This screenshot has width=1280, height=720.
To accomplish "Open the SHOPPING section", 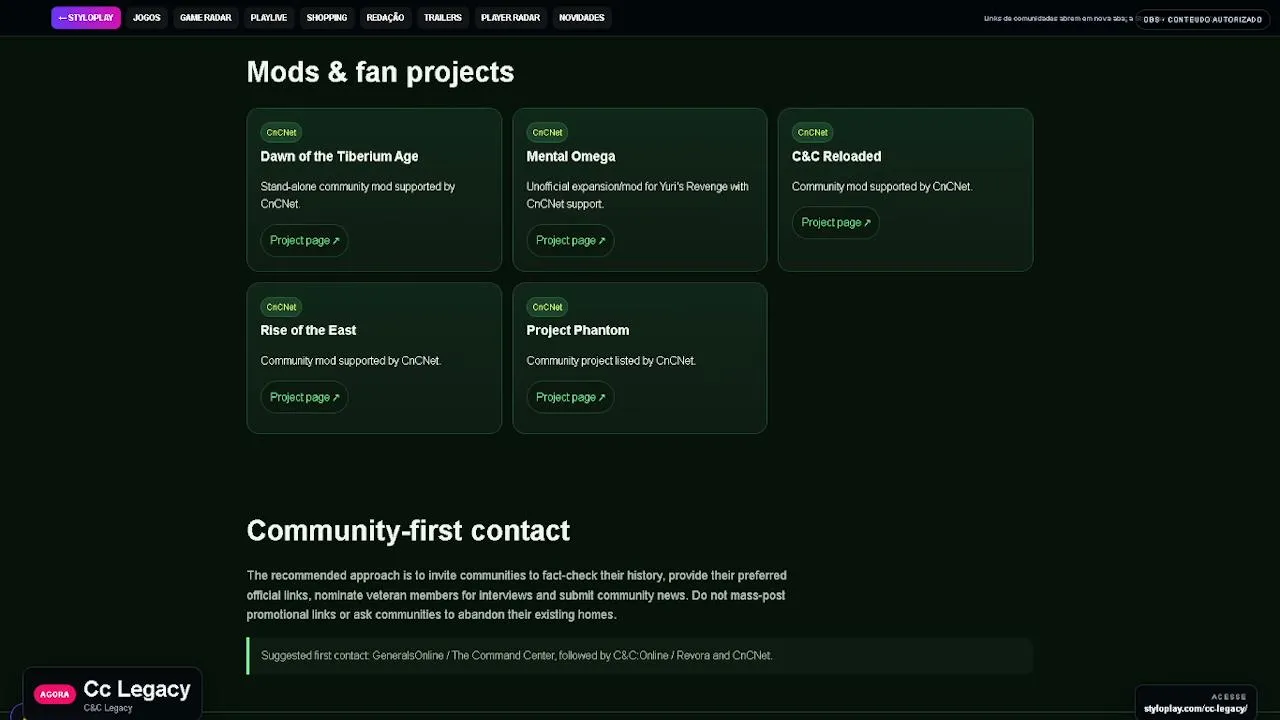I will (326, 17).
